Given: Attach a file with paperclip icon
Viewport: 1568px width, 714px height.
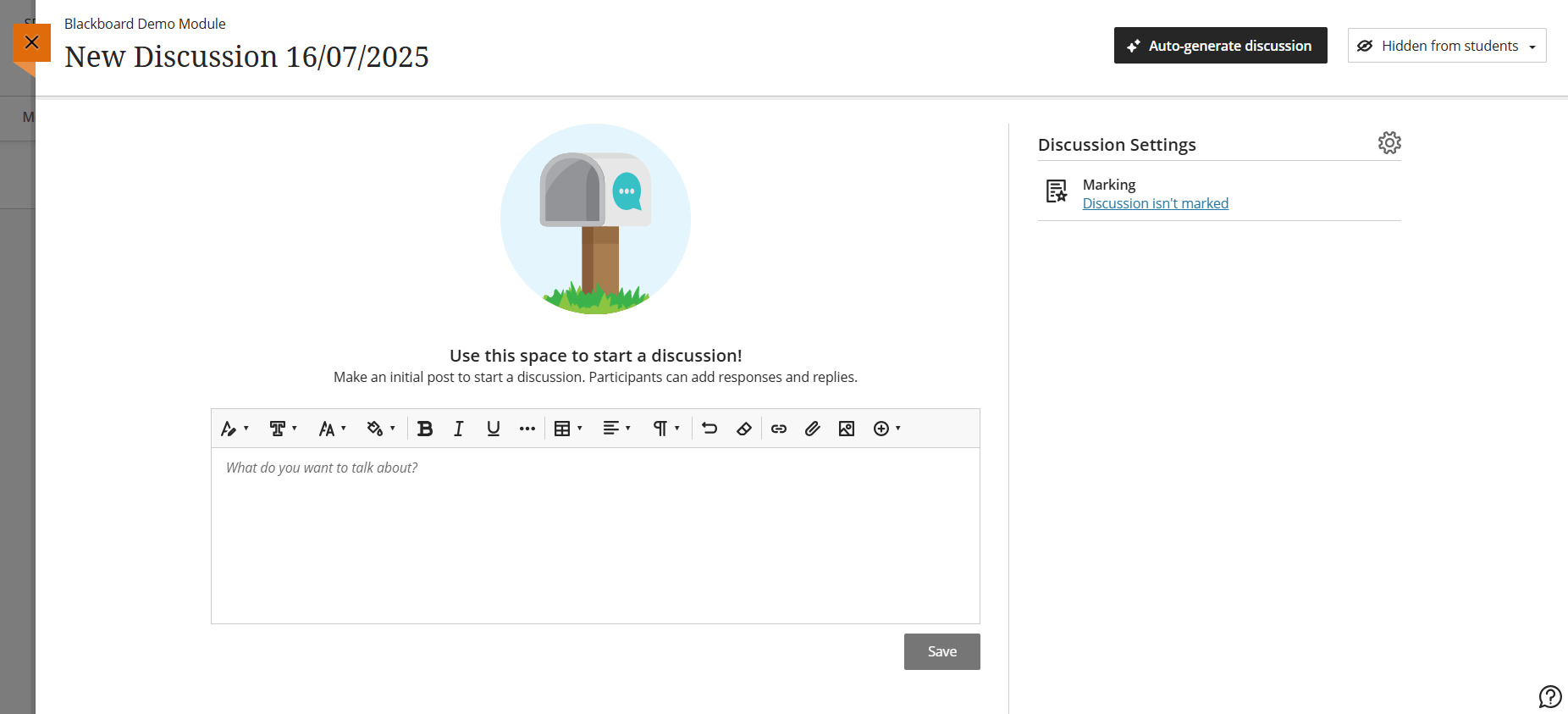Looking at the screenshot, I should click(x=813, y=429).
